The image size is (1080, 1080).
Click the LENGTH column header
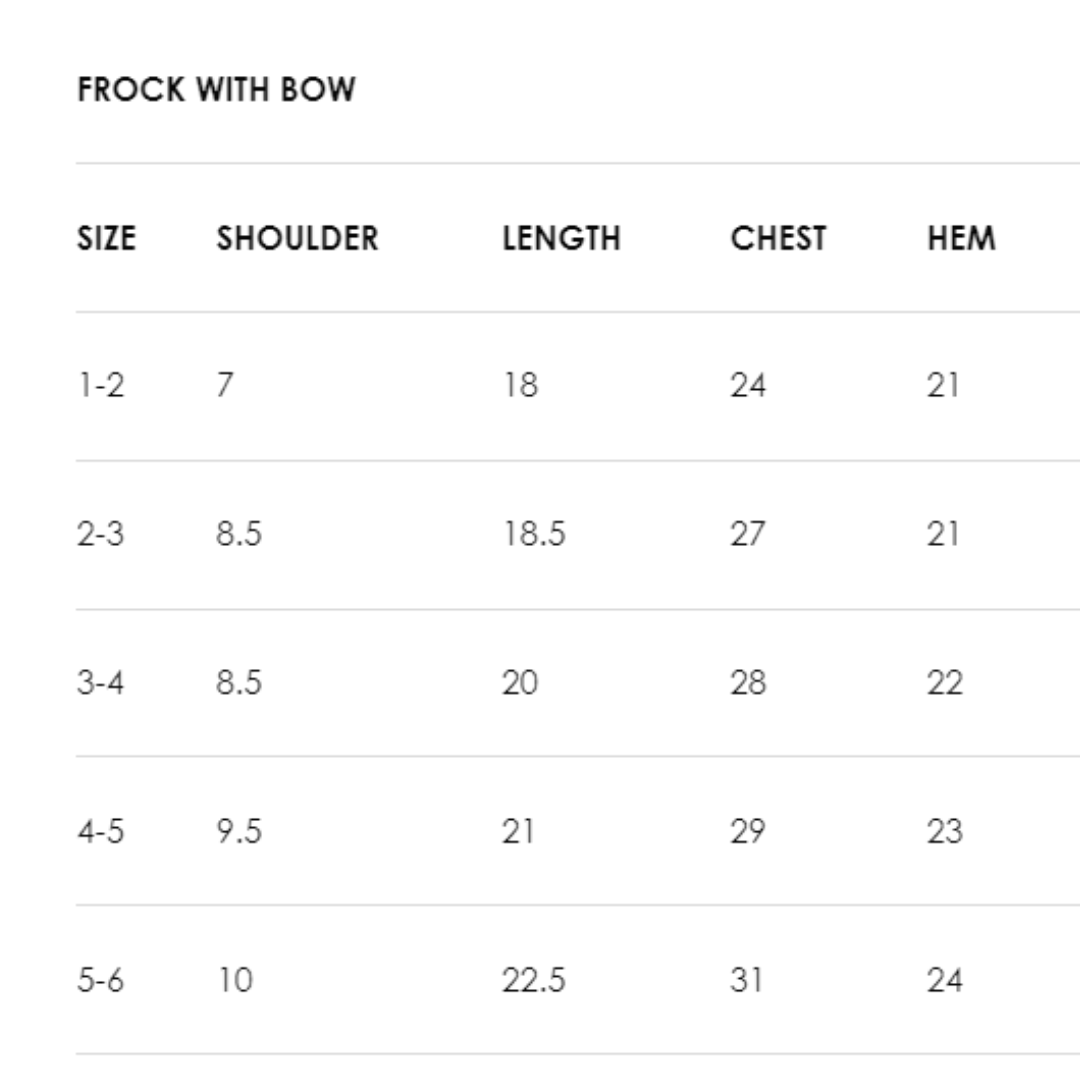[x=561, y=238]
